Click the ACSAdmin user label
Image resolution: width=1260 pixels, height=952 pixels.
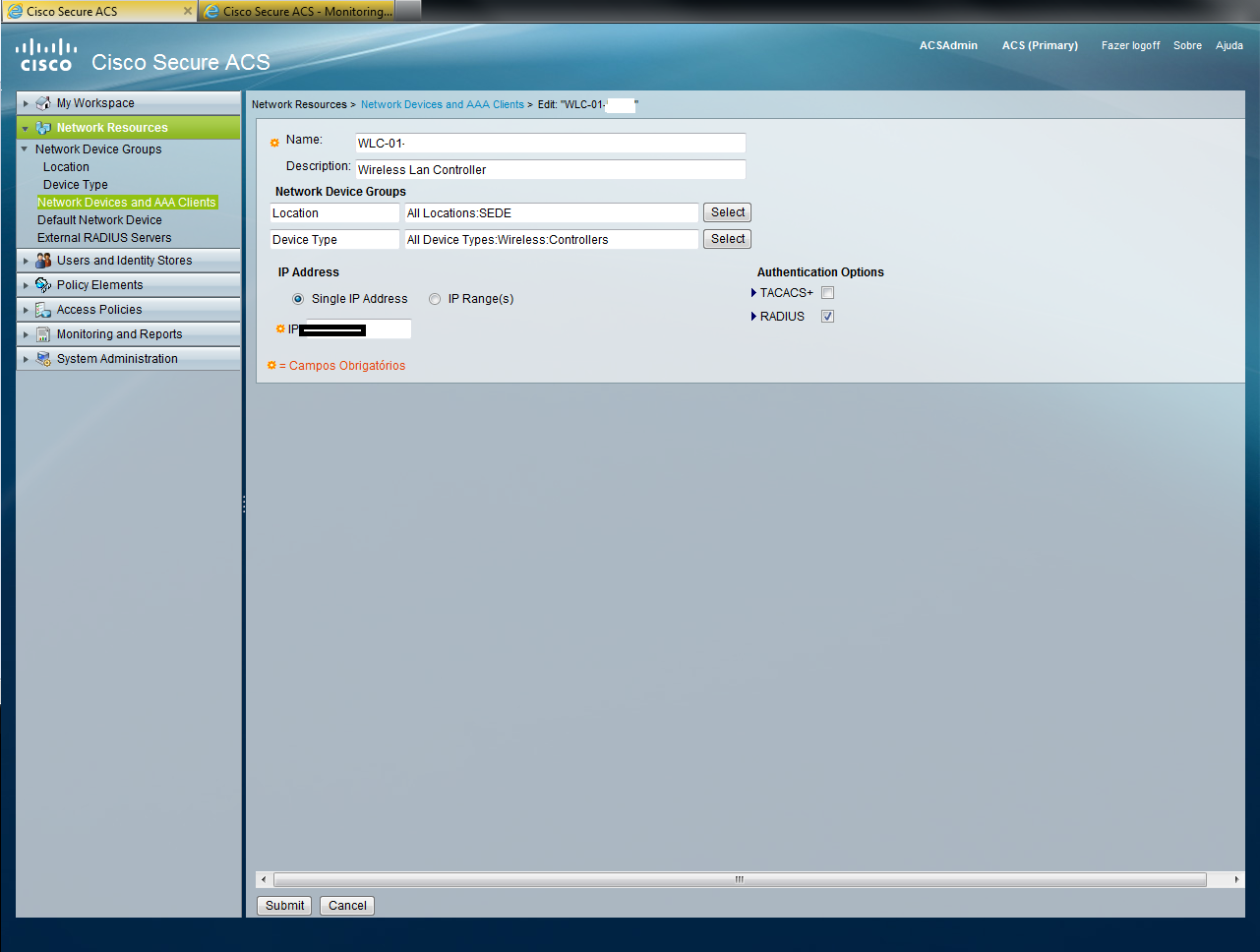point(948,45)
